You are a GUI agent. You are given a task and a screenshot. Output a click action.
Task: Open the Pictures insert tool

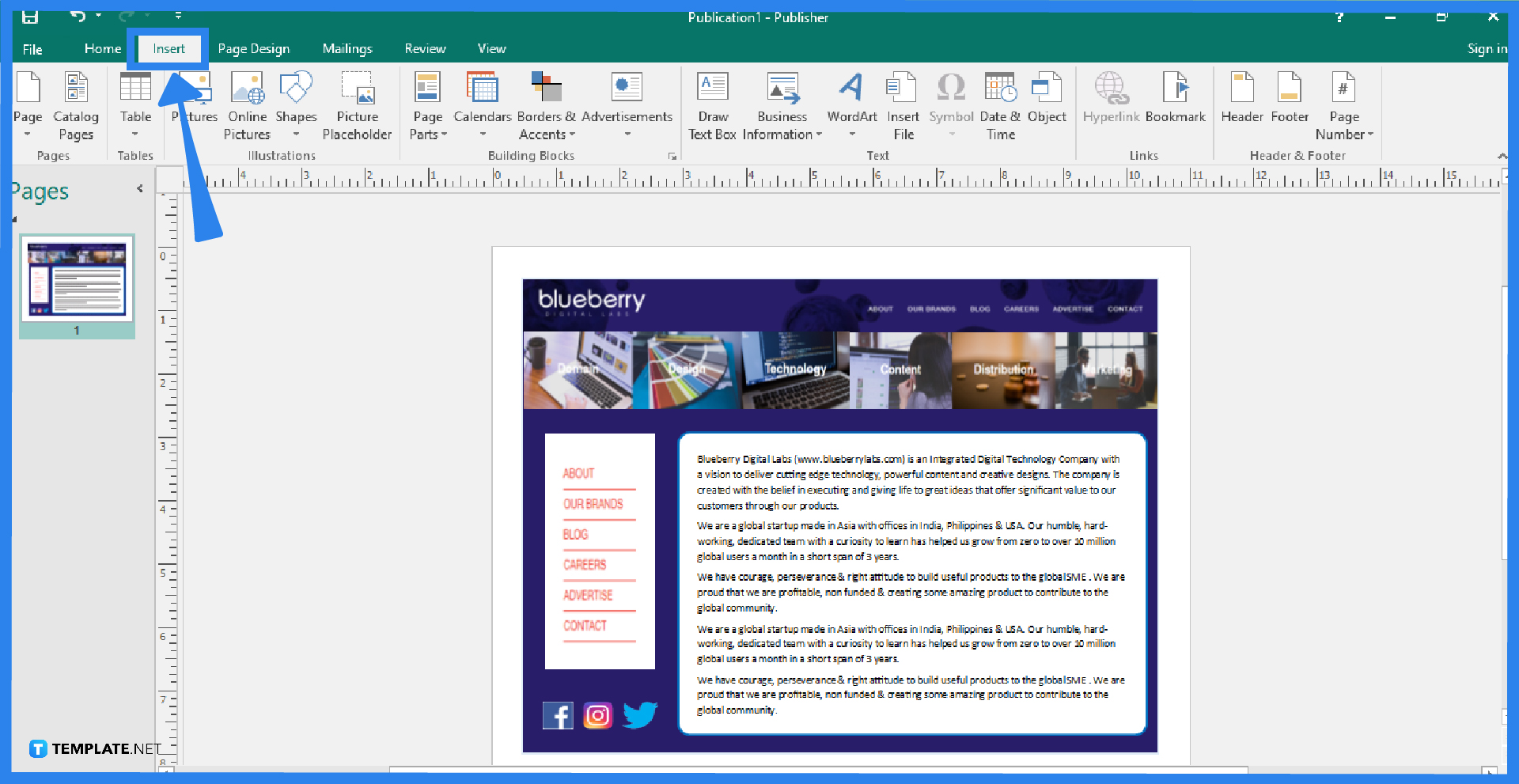[194, 99]
